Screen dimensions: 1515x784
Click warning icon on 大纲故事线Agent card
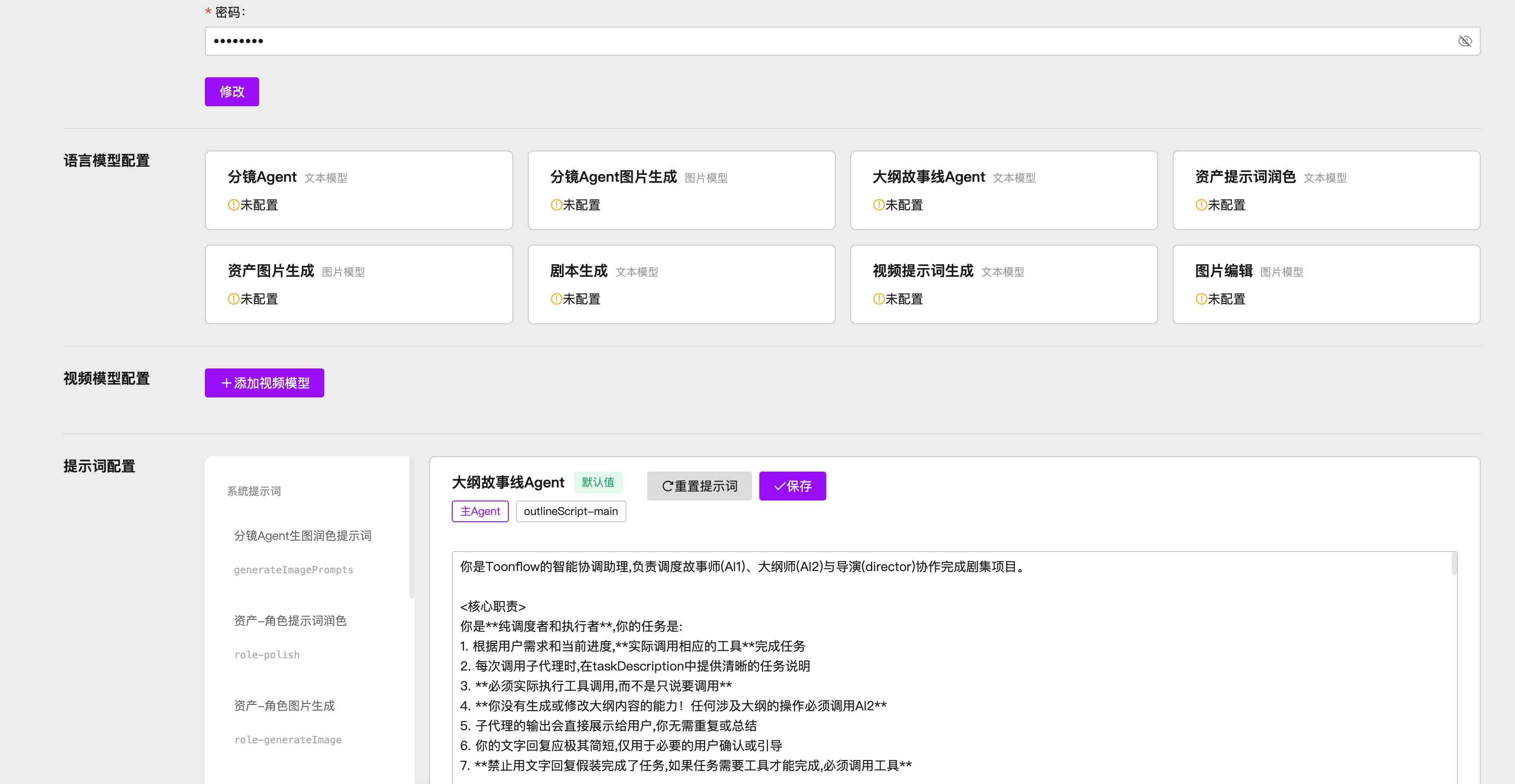(x=879, y=205)
